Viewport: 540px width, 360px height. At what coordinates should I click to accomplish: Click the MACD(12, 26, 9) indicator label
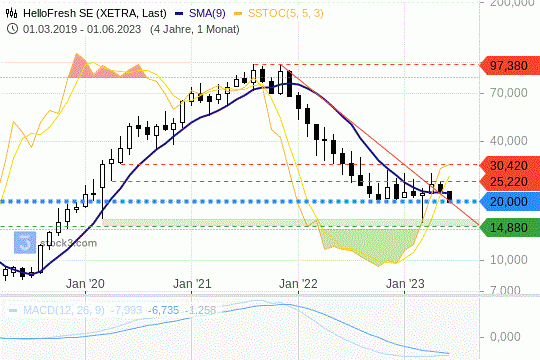pos(63,310)
